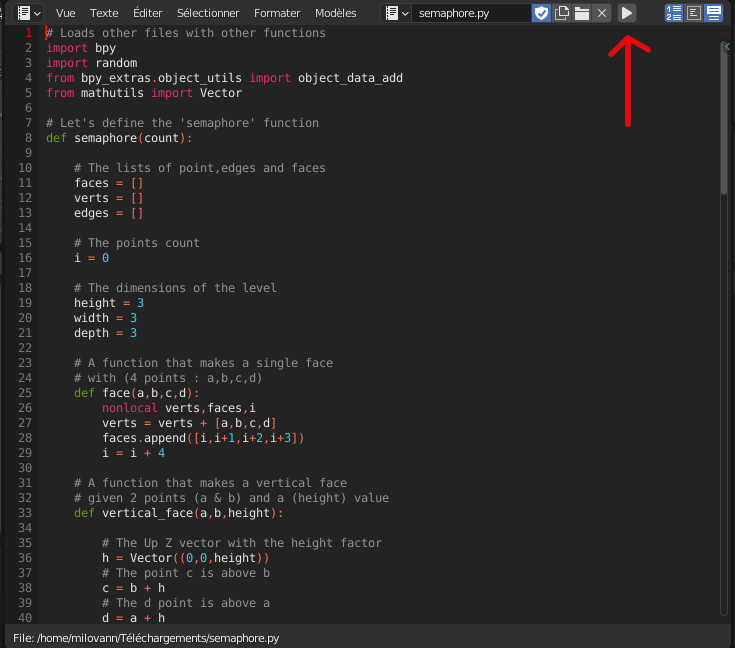
Task: Click the semaphore.py name field
Action: point(470,13)
